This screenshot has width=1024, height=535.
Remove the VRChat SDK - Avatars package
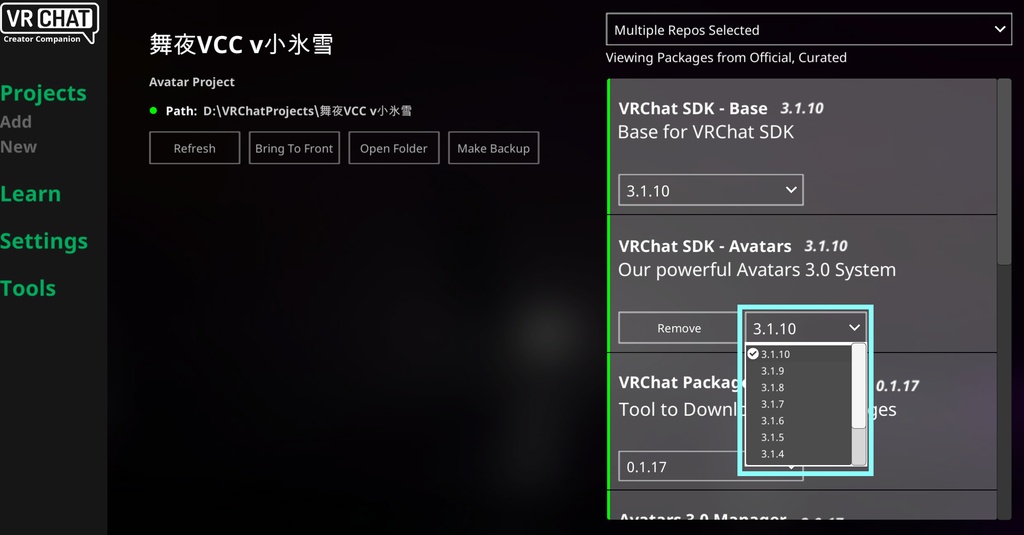679,328
